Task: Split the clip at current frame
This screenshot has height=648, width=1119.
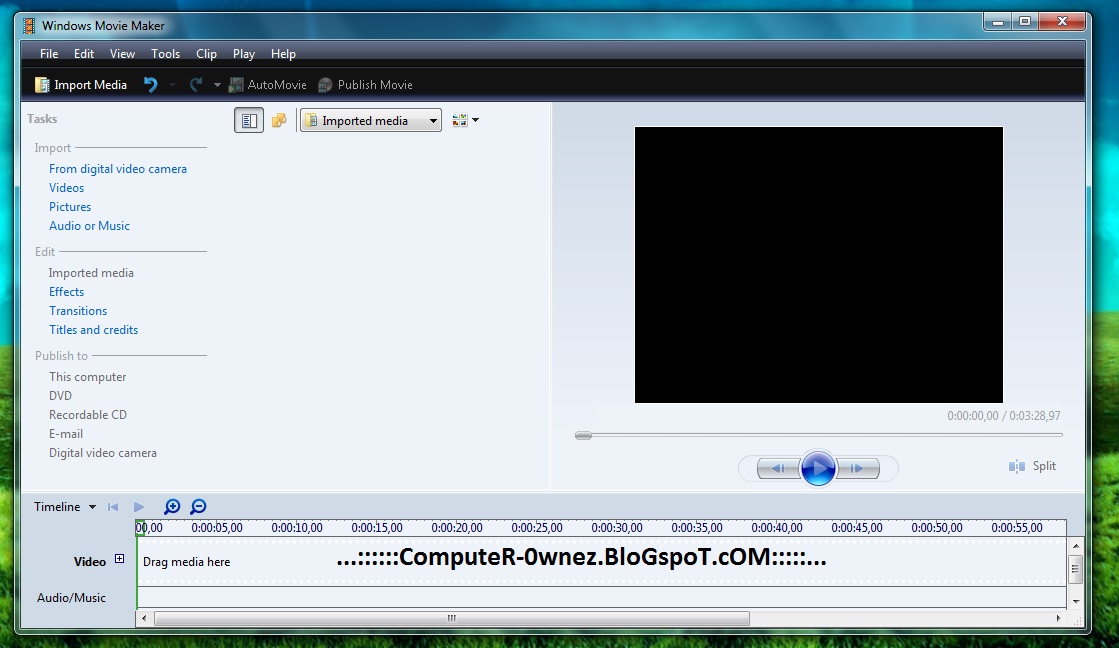Action: tap(1032, 466)
